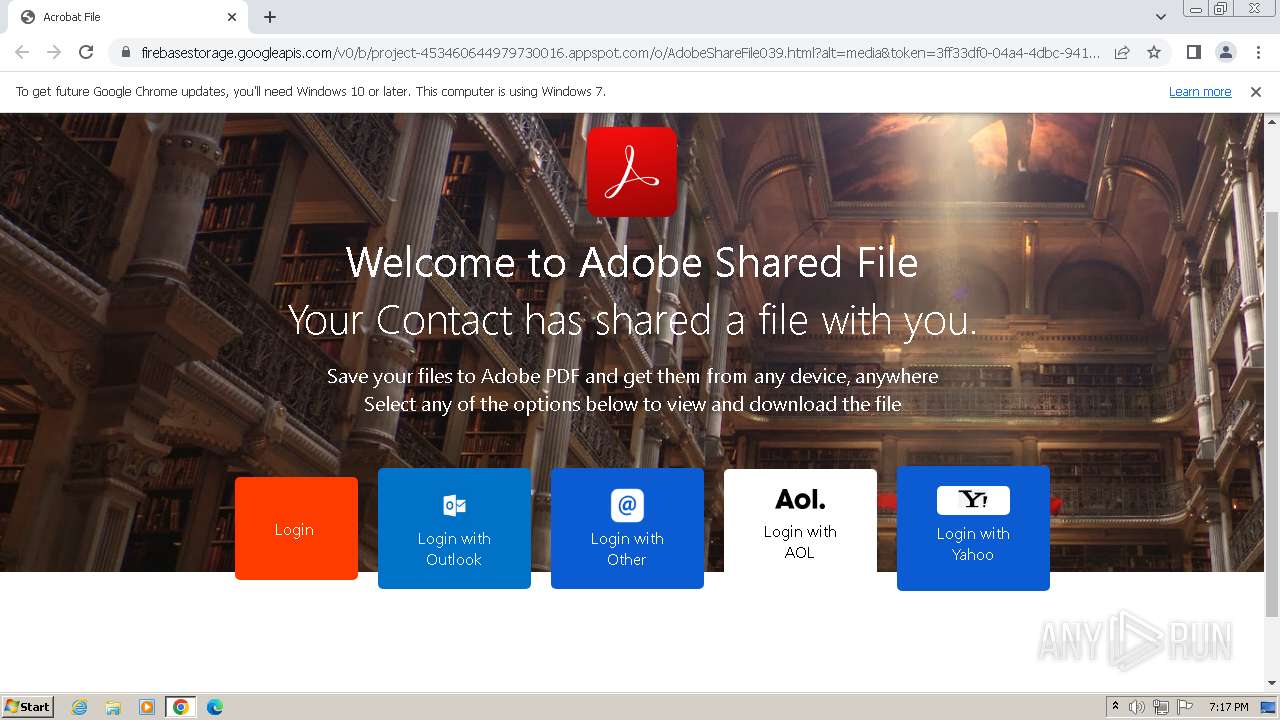Go forward to next page

[x=54, y=52]
